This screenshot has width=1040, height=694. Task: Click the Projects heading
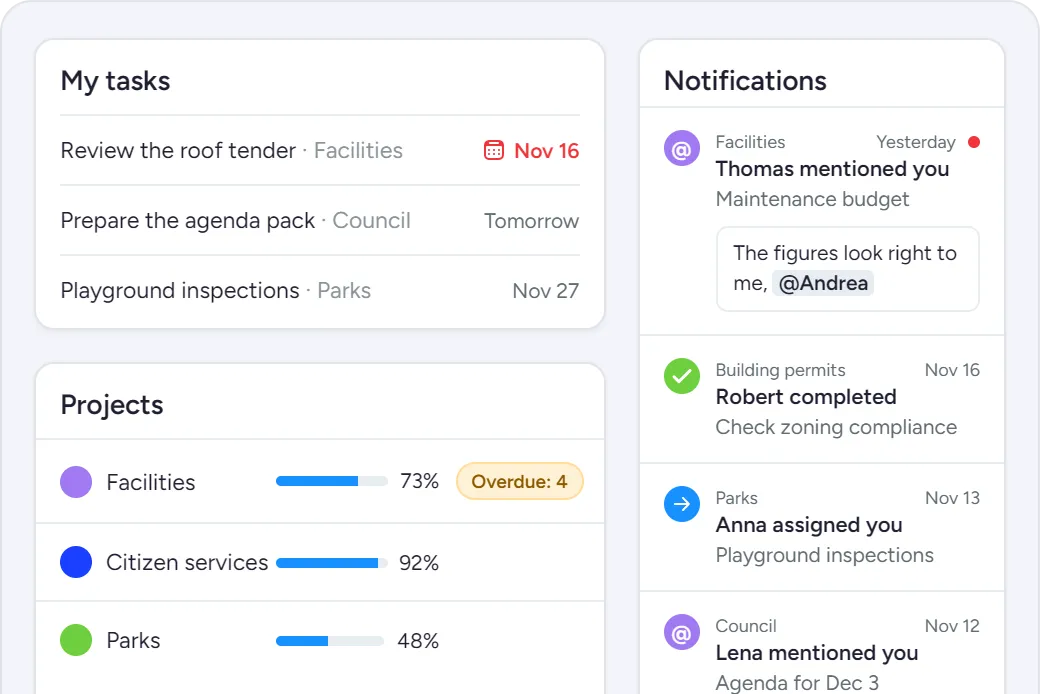tap(112, 405)
